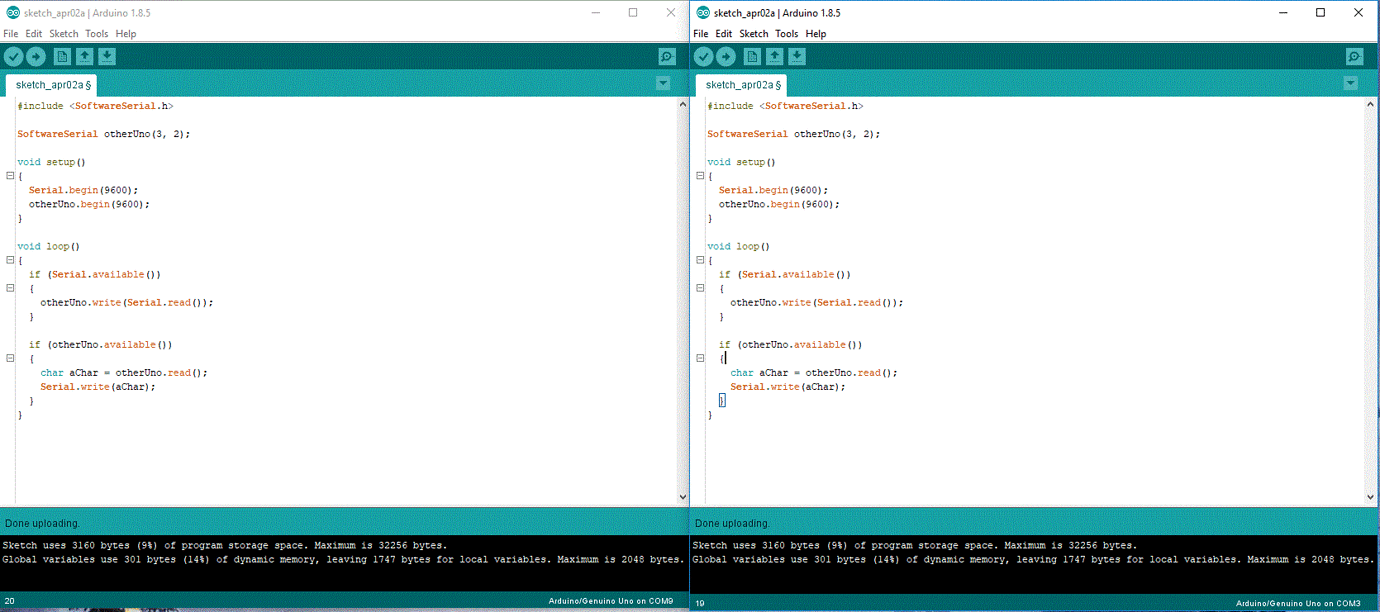Collapse the setup() code block in left window
1380x612 pixels.
tap(8, 175)
